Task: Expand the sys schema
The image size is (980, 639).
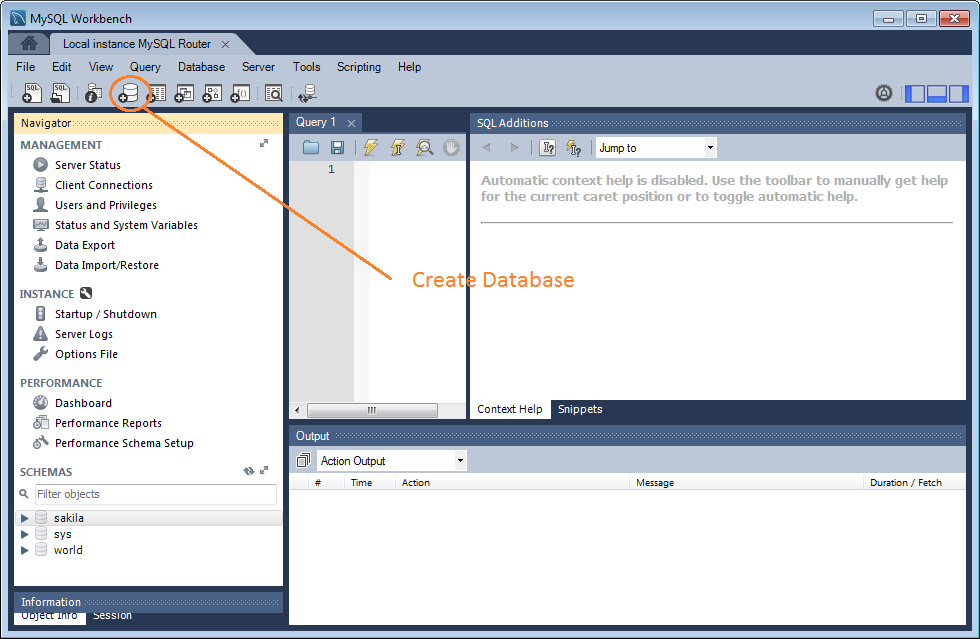Action: coord(24,534)
